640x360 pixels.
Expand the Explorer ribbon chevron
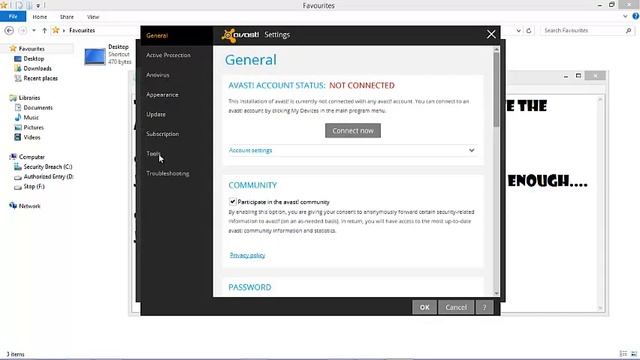pyautogui.click(x=625, y=17)
